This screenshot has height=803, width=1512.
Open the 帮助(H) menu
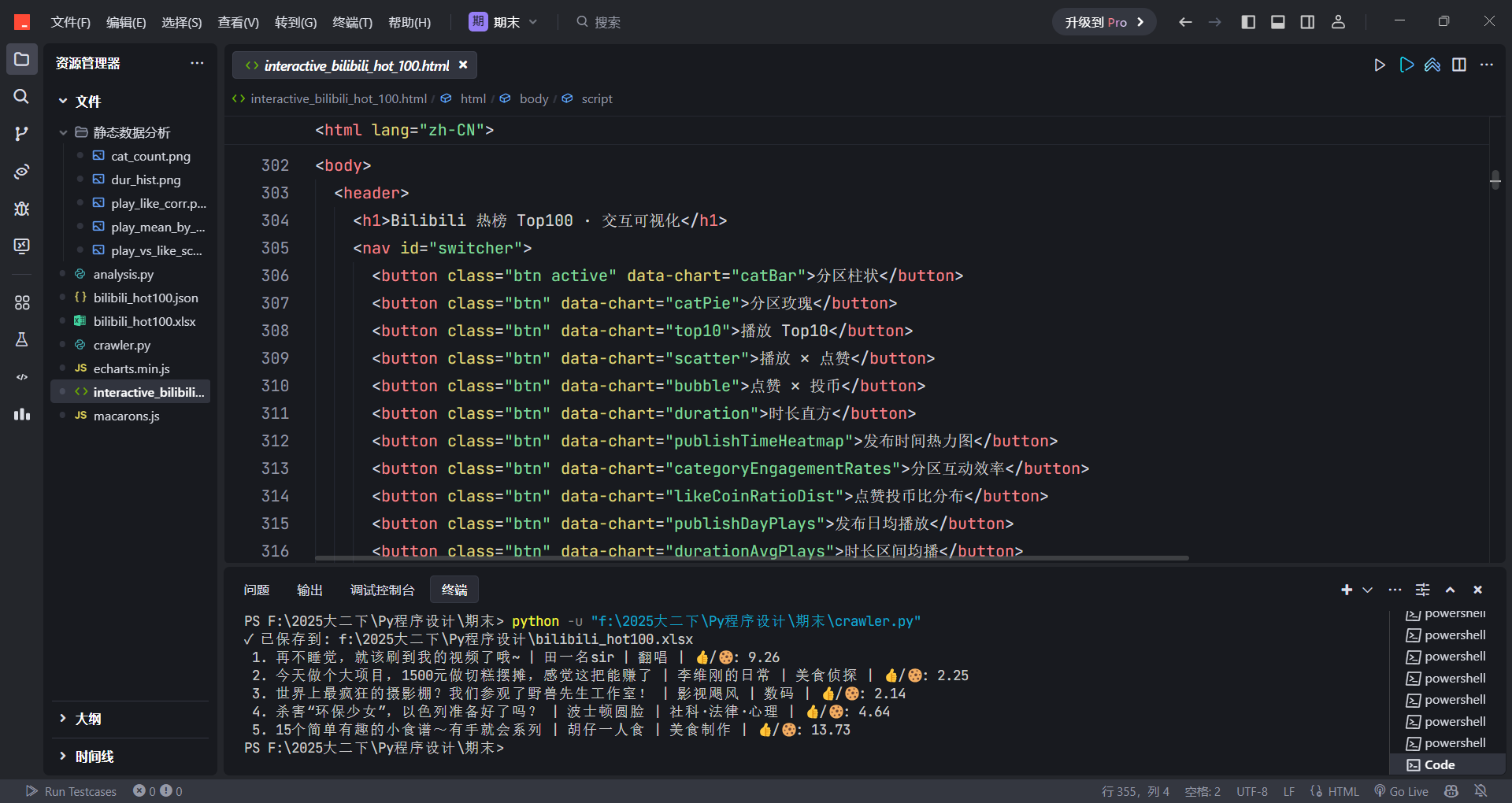[x=409, y=22]
